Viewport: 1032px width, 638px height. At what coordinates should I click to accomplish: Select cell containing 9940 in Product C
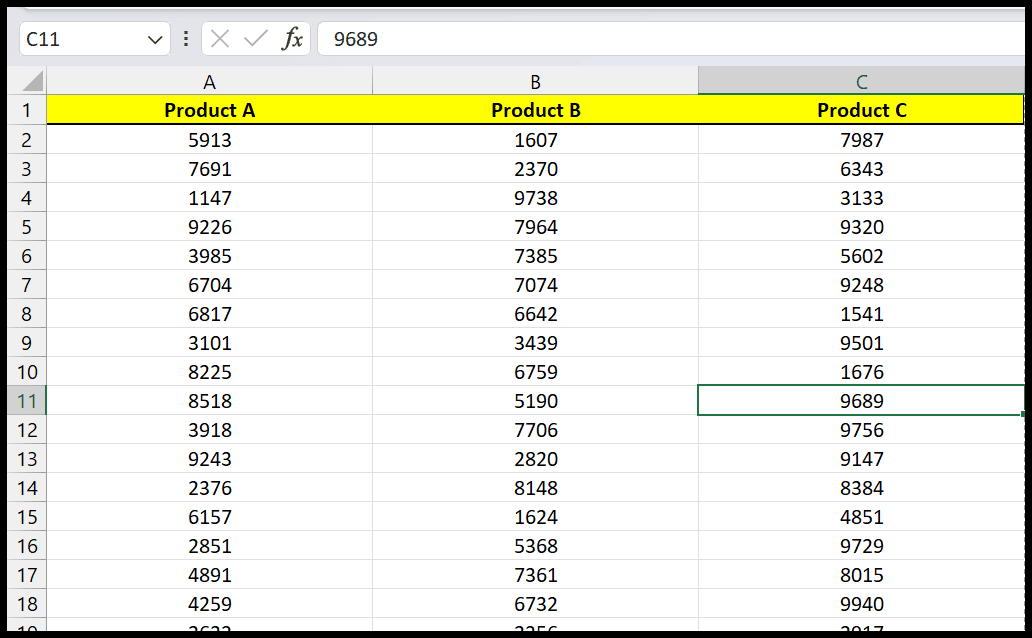point(861,604)
